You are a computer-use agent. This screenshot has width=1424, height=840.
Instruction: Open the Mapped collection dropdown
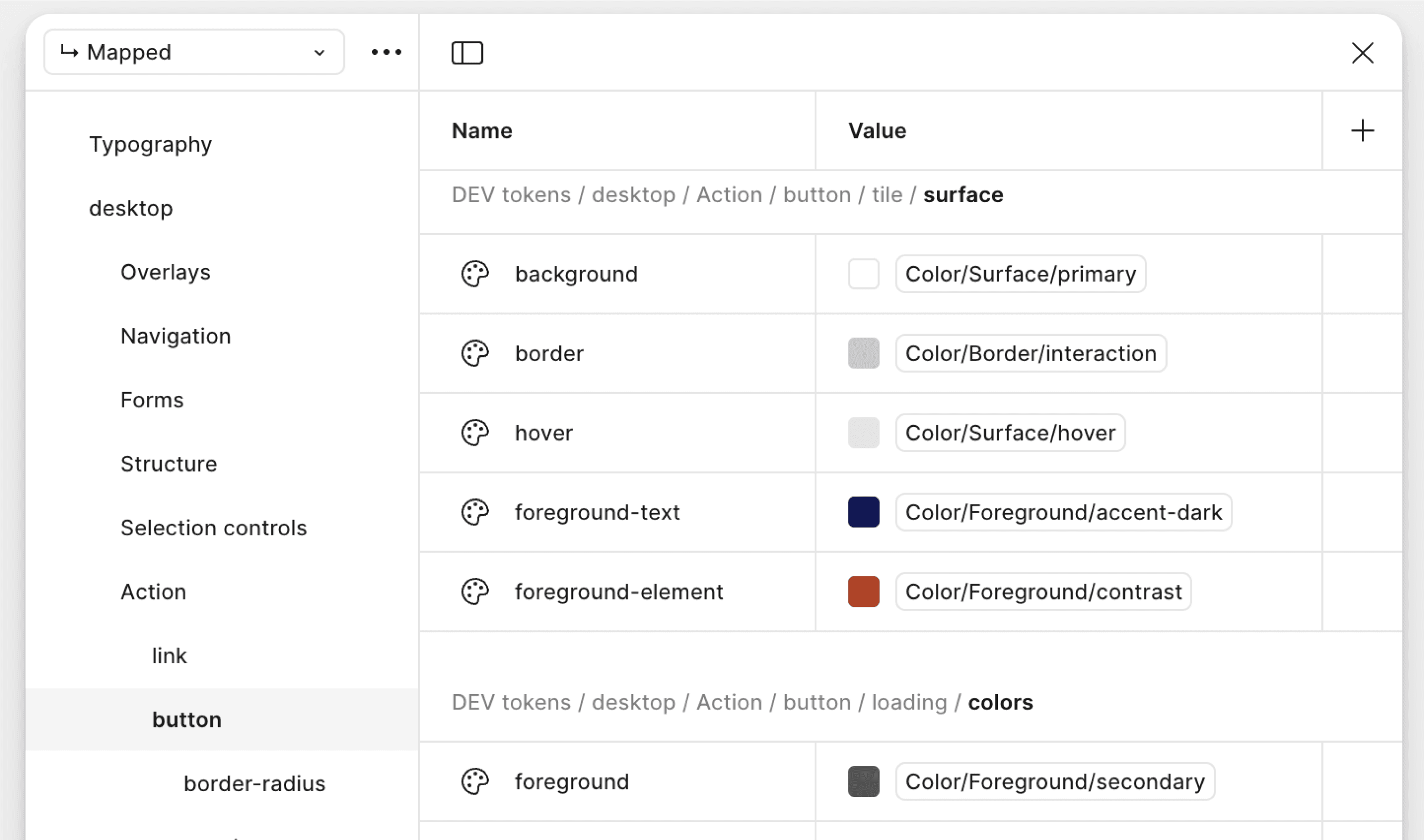(194, 52)
